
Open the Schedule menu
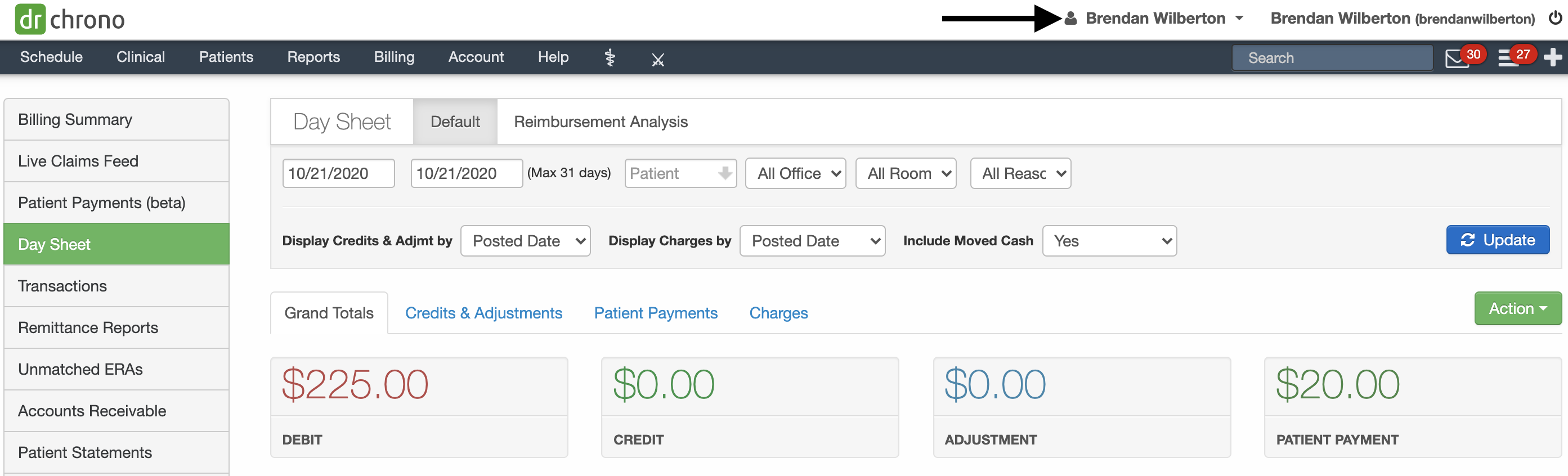[51, 57]
